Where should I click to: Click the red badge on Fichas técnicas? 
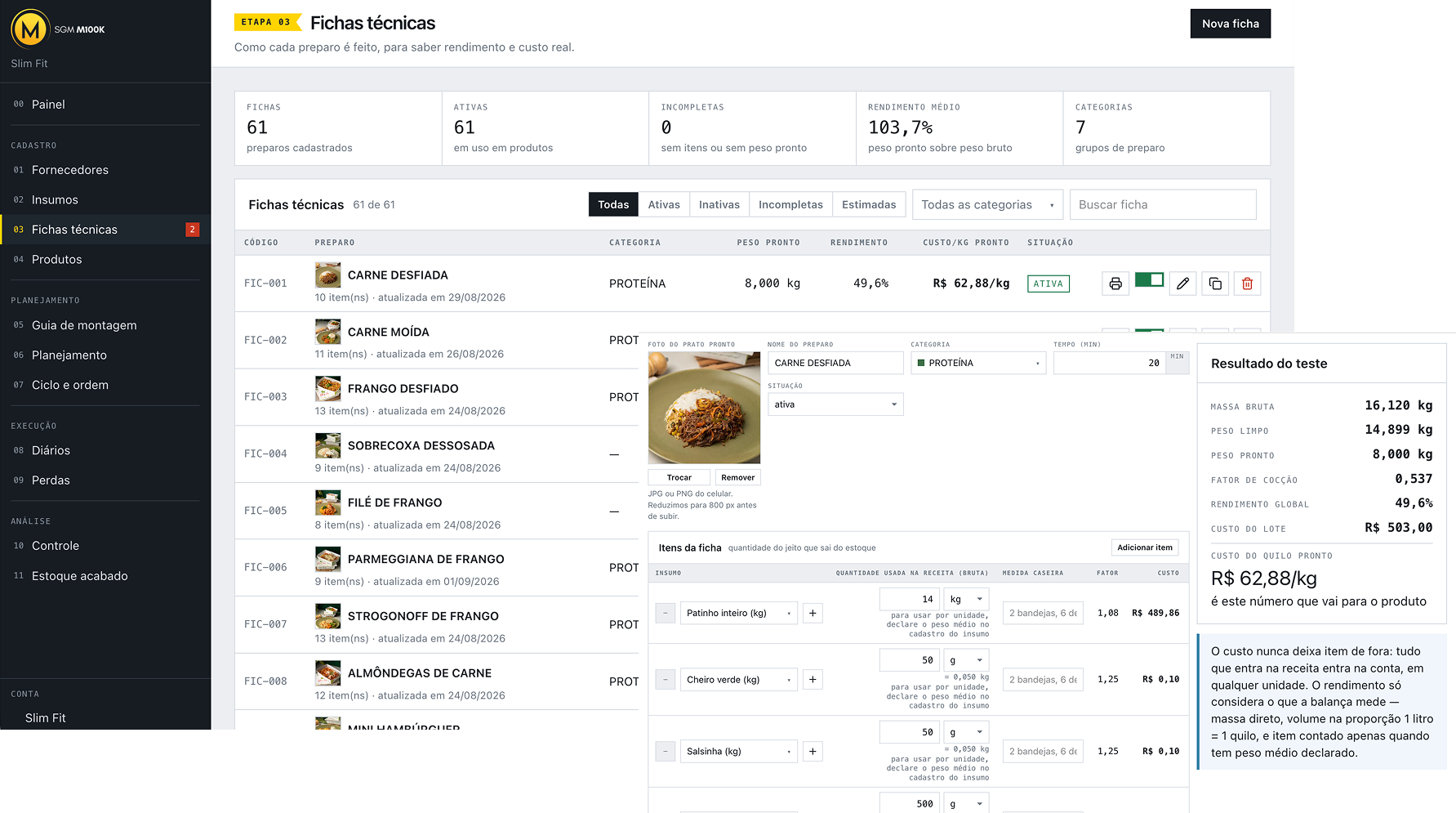[193, 230]
